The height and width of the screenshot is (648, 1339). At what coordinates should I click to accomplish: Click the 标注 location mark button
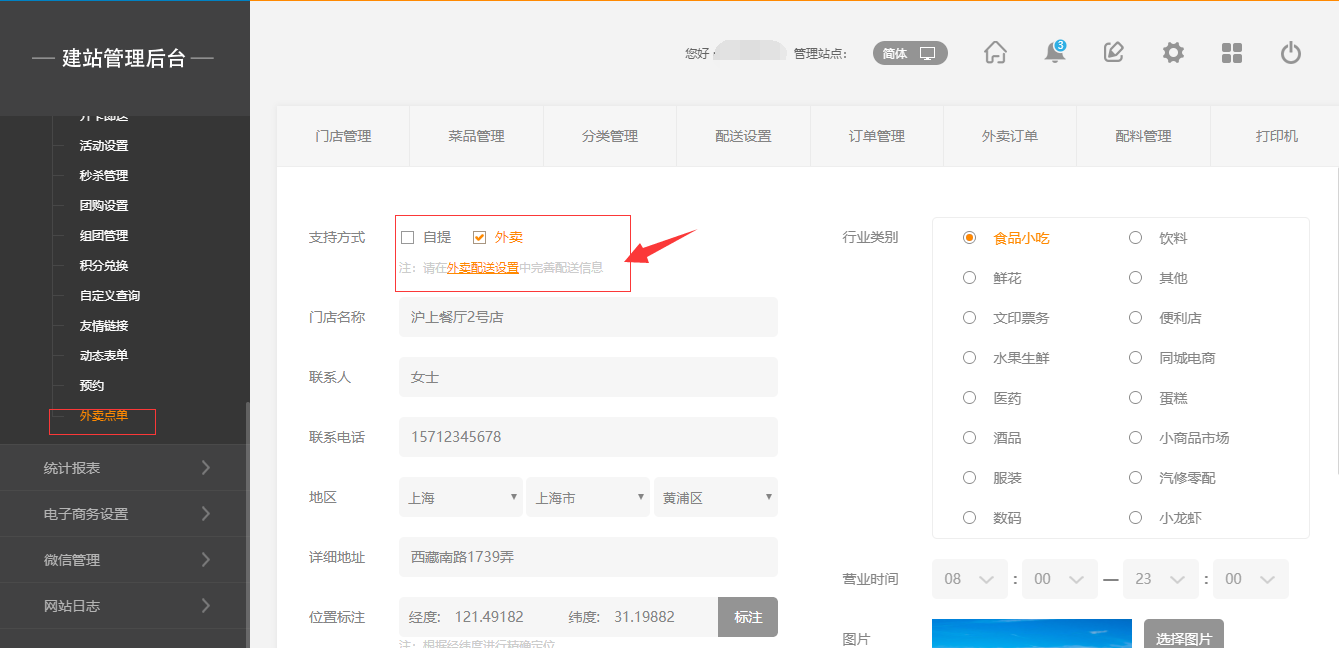(x=748, y=617)
